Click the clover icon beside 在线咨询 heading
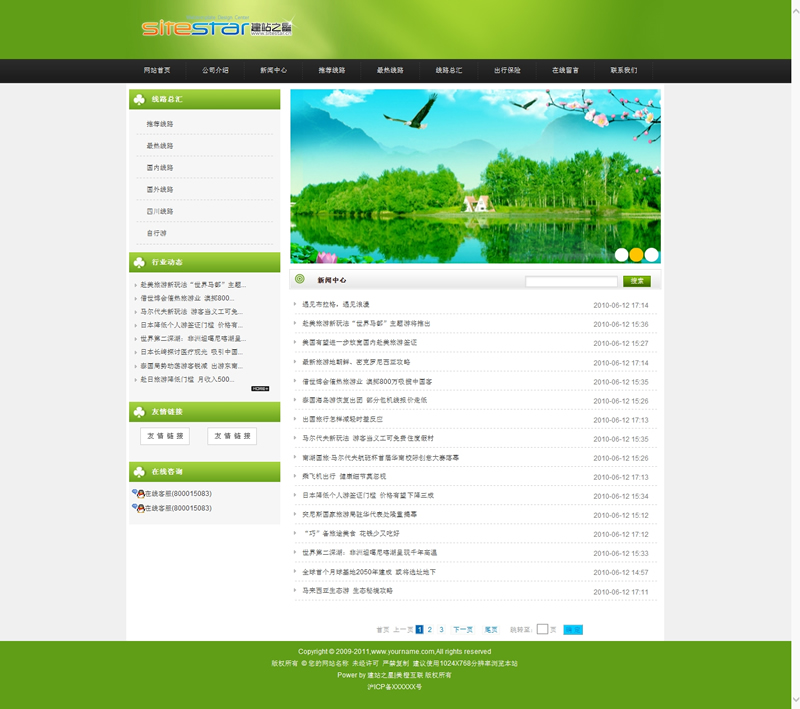The image size is (800, 709). tap(138, 471)
